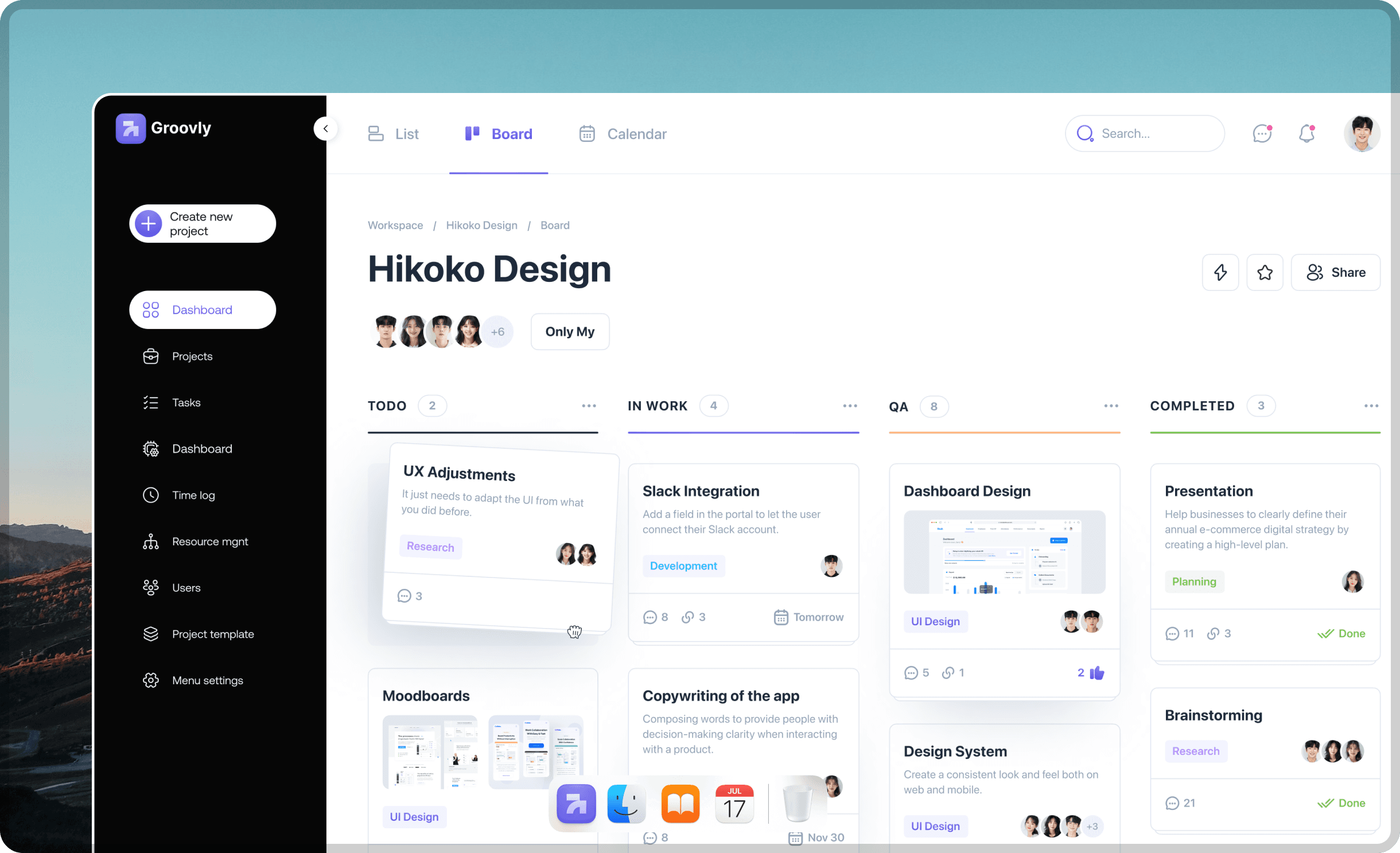Switch to the Calendar view tab
This screenshot has height=853, width=1400.
(x=623, y=134)
